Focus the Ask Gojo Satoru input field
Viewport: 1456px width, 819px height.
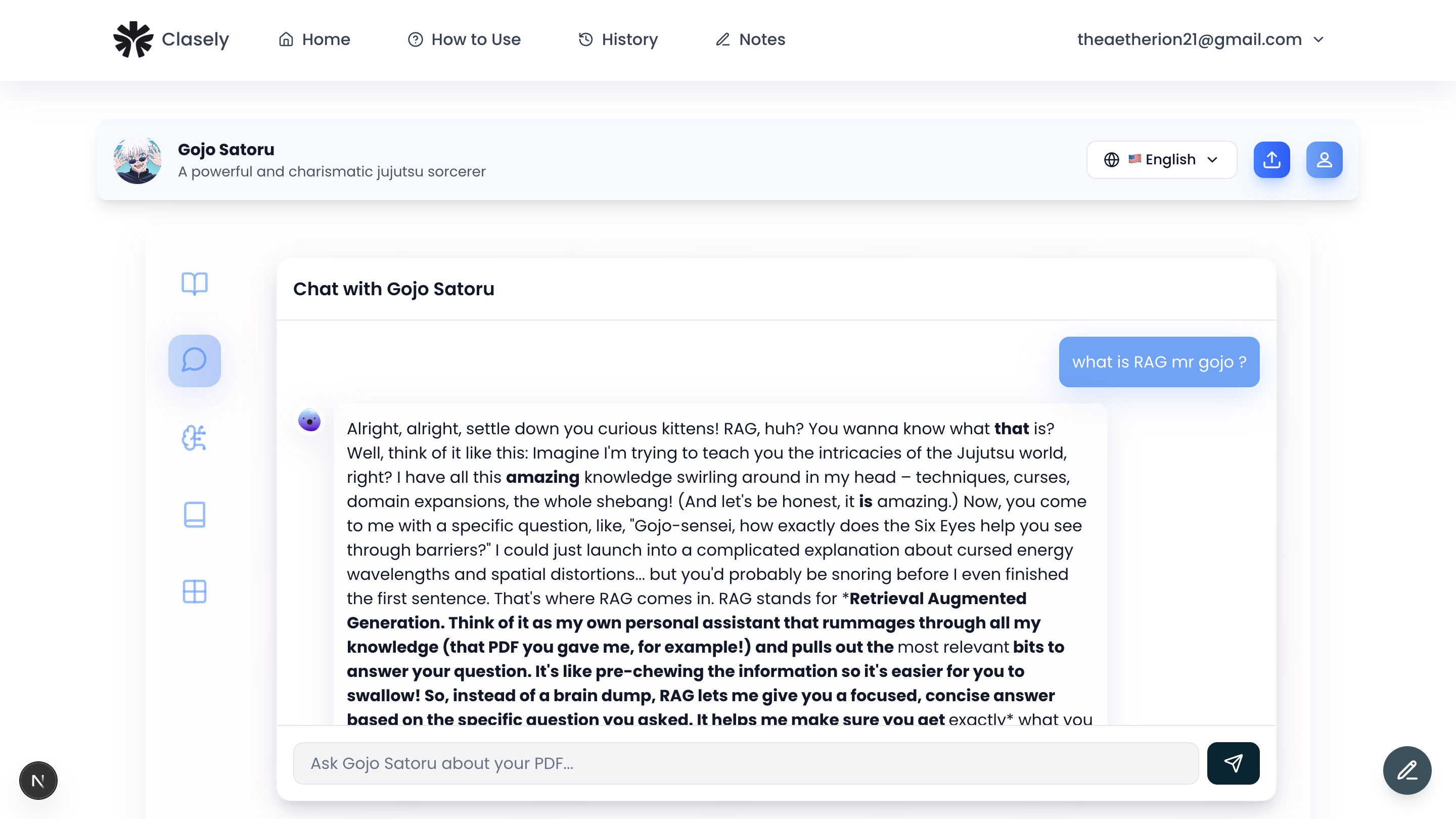coord(746,763)
